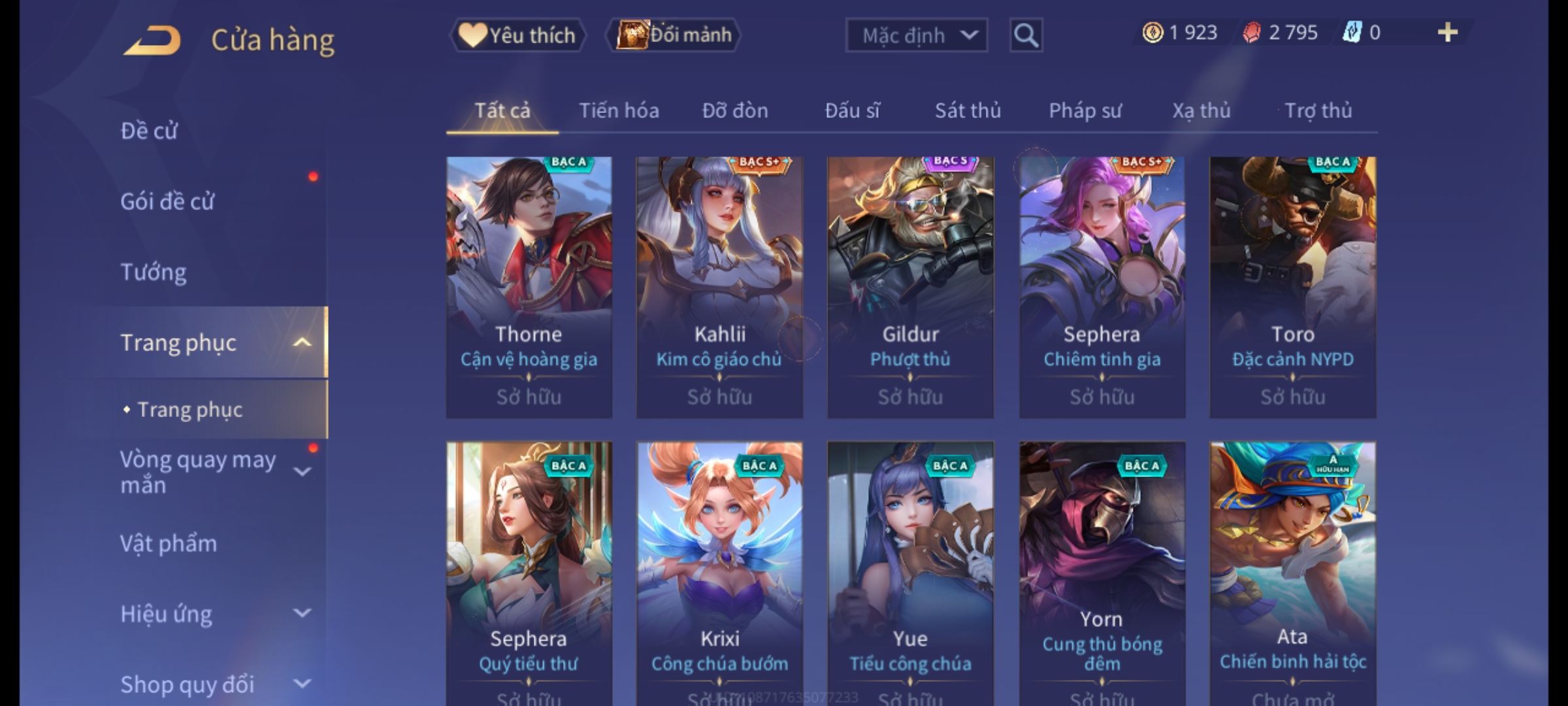Tap the red ruby currency icon

[x=1252, y=33]
